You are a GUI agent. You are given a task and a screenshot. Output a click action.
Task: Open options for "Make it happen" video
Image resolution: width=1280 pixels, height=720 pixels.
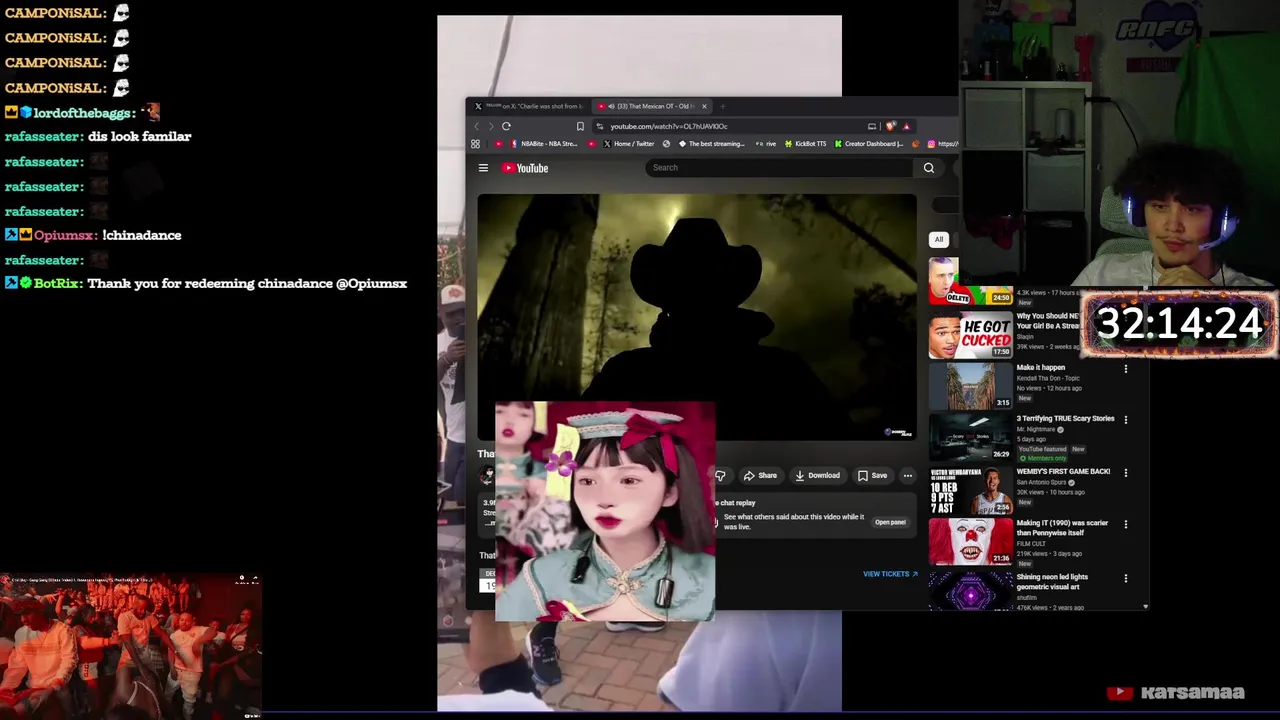coord(1126,369)
